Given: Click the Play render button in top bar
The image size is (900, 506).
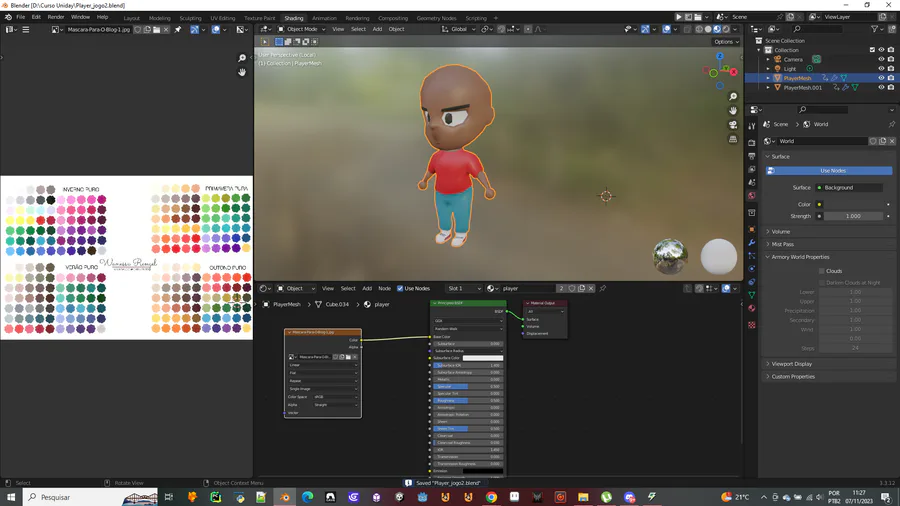Looking at the screenshot, I should [x=679, y=17].
